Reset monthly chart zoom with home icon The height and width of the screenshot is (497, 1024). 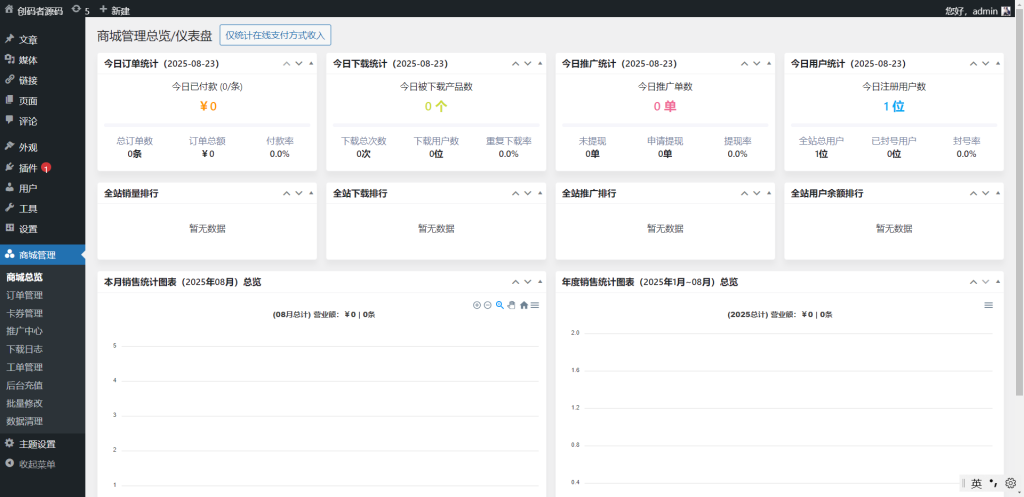pyautogui.click(x=523, y=305)
